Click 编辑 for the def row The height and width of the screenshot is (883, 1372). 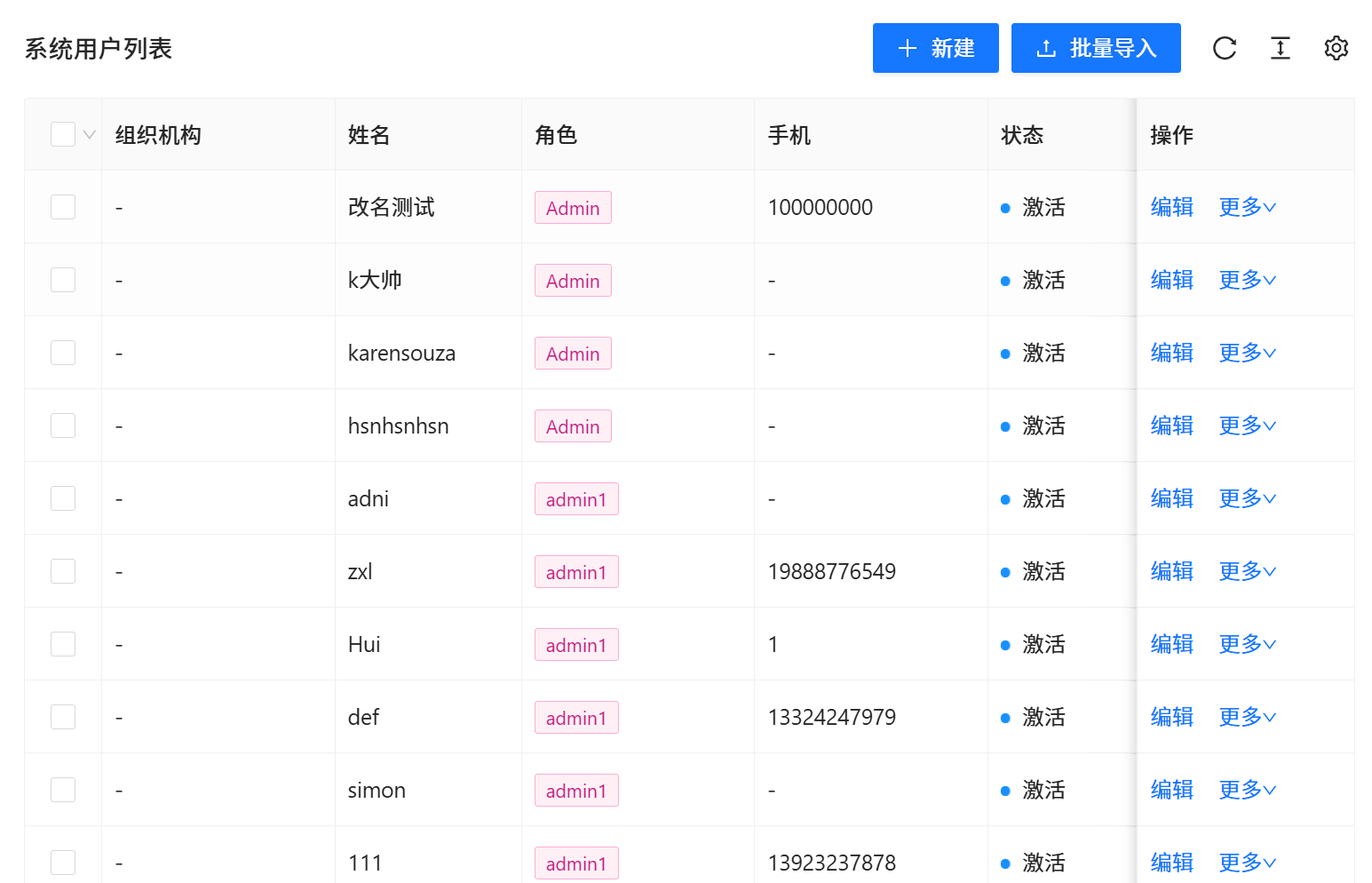coord(1172,717)
